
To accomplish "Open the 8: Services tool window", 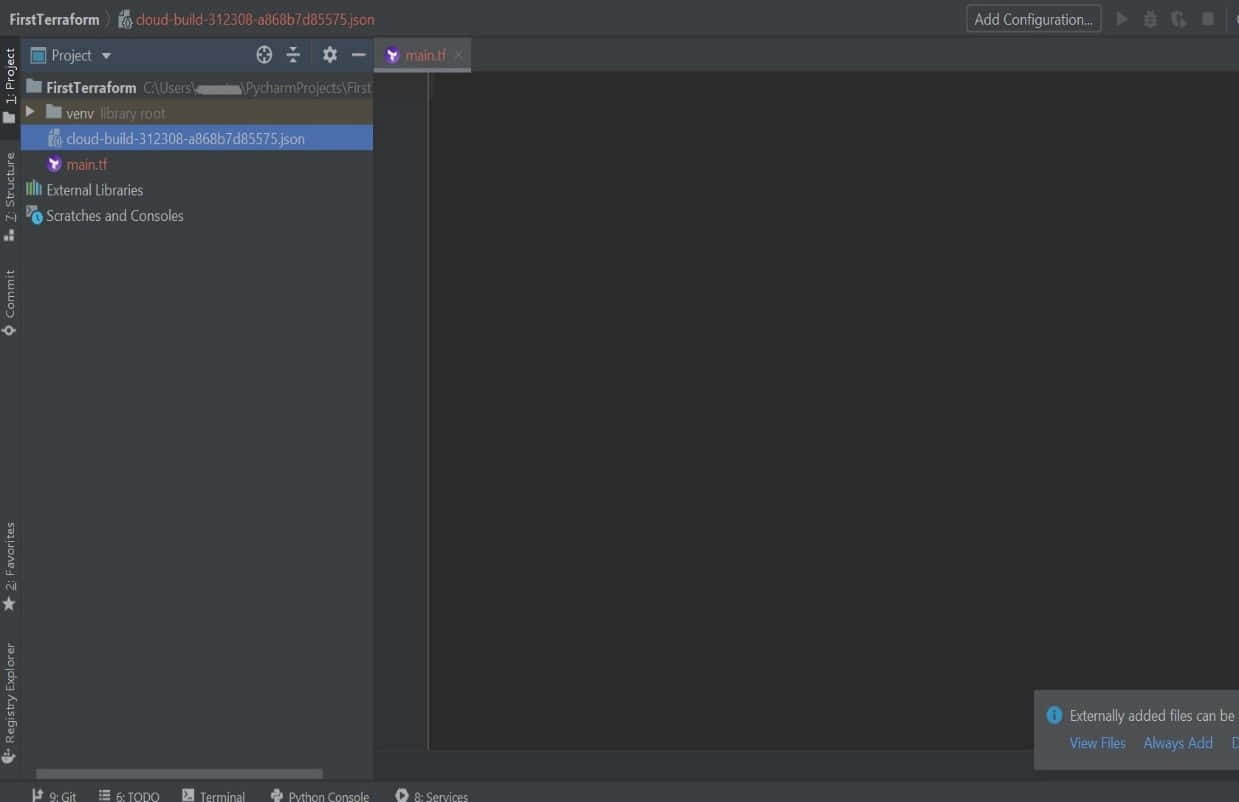I will coord(431,796).
